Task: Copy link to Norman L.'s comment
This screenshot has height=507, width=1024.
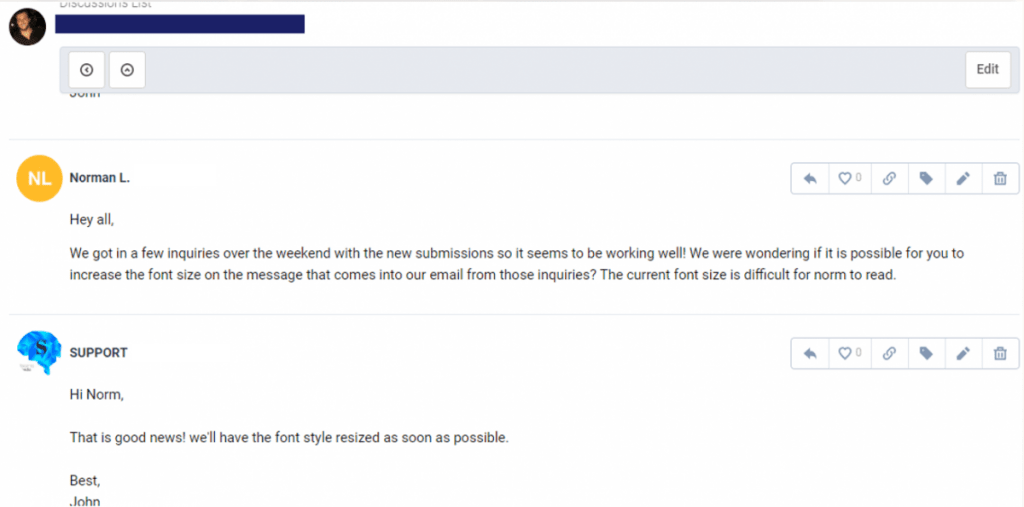Action: [889, 178]
